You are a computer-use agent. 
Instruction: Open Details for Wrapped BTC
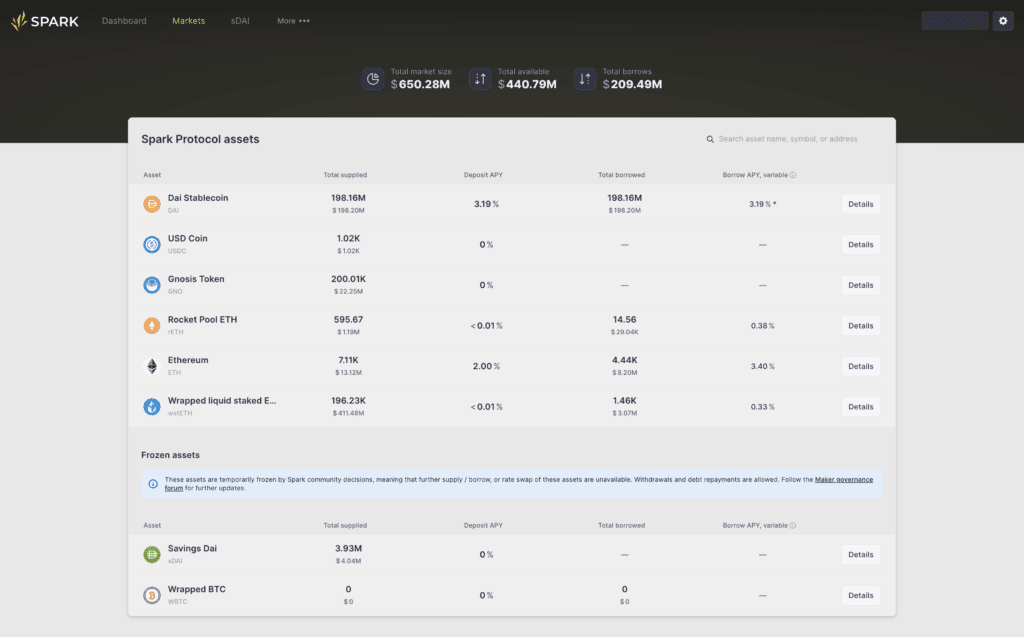860,595
